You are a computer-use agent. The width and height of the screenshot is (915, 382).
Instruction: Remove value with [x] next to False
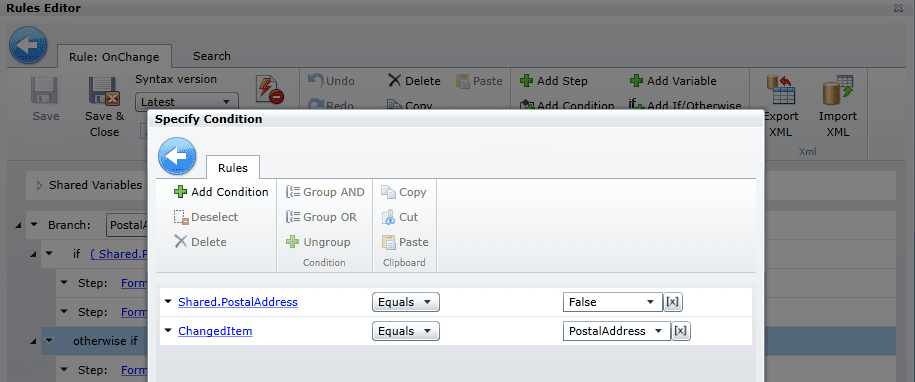[673, 302]
